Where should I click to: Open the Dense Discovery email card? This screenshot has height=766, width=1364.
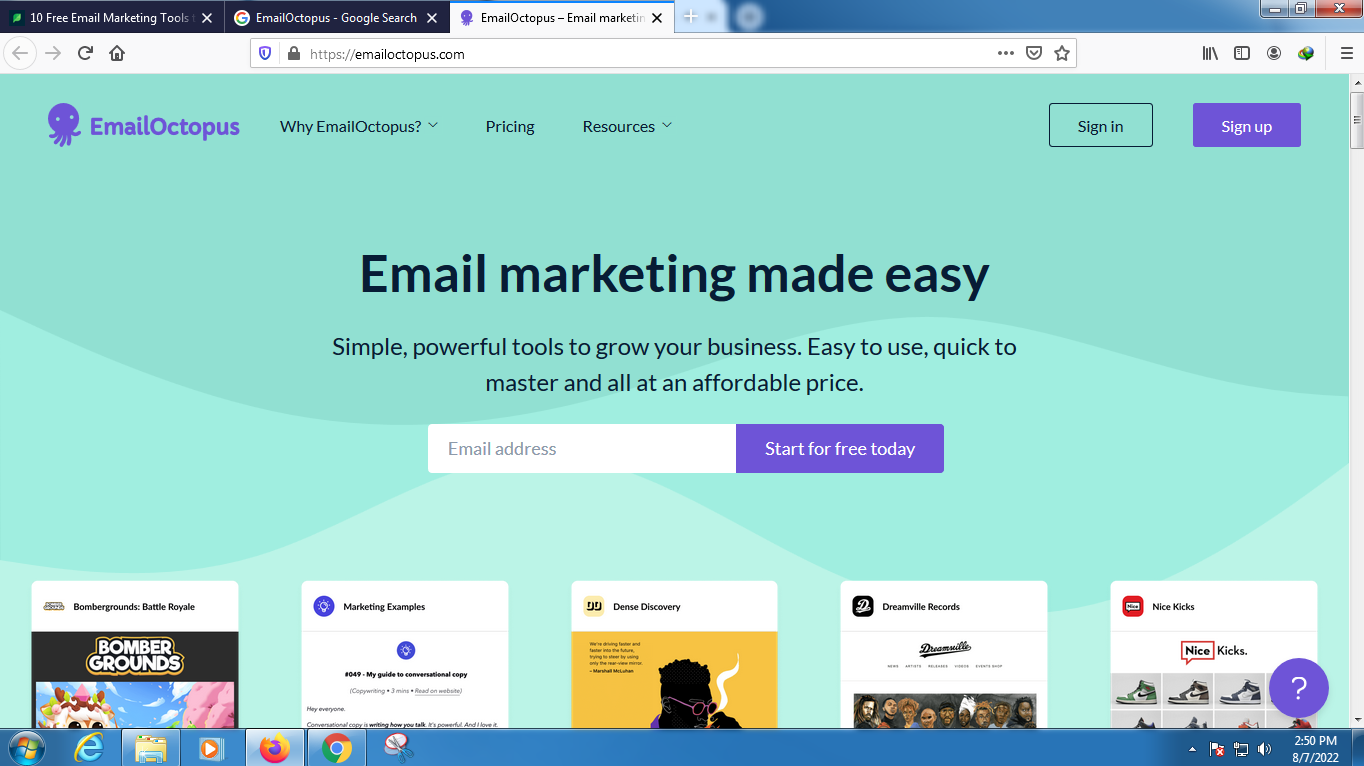[x=674, y=654]
